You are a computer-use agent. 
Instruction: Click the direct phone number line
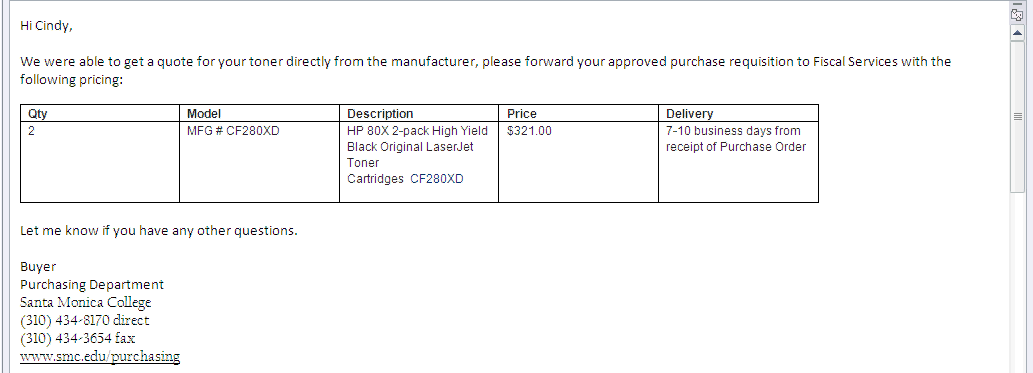pyautogui.click(x=85, y=320)
